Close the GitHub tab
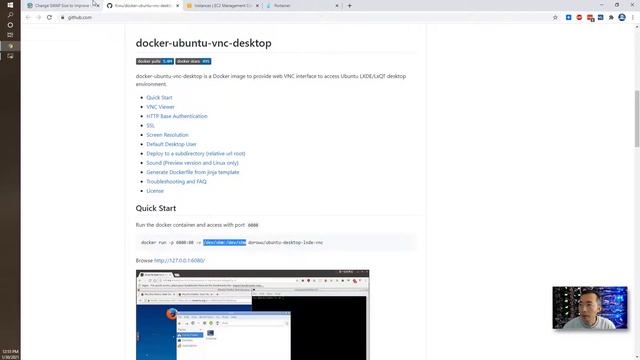Image resolution: width=640 pixels, height=360 pixels. pos(178,6)
